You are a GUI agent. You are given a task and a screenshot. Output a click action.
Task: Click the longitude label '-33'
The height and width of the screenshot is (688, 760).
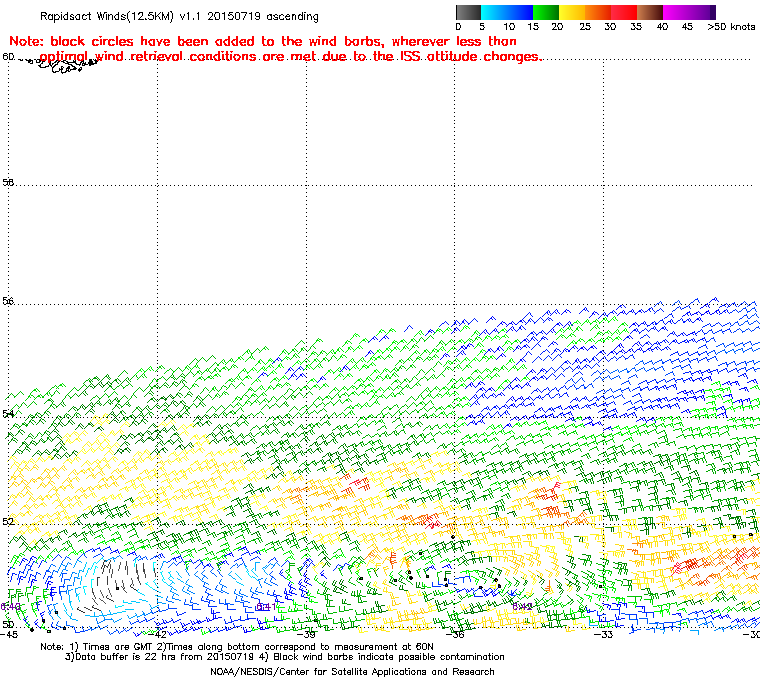603,635
